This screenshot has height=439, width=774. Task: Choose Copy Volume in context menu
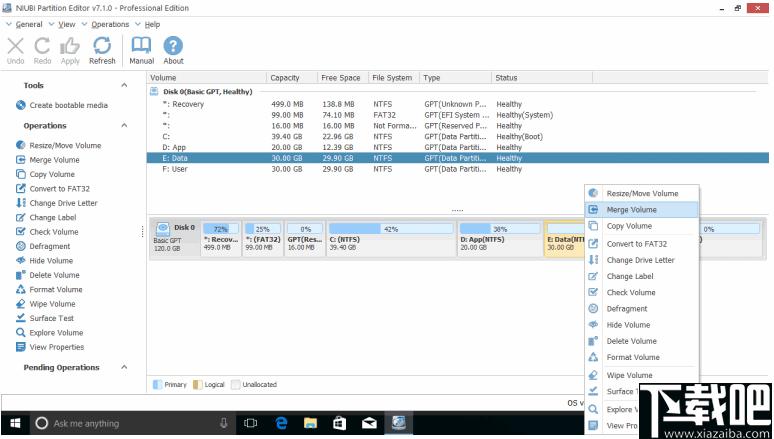point(642,226)
